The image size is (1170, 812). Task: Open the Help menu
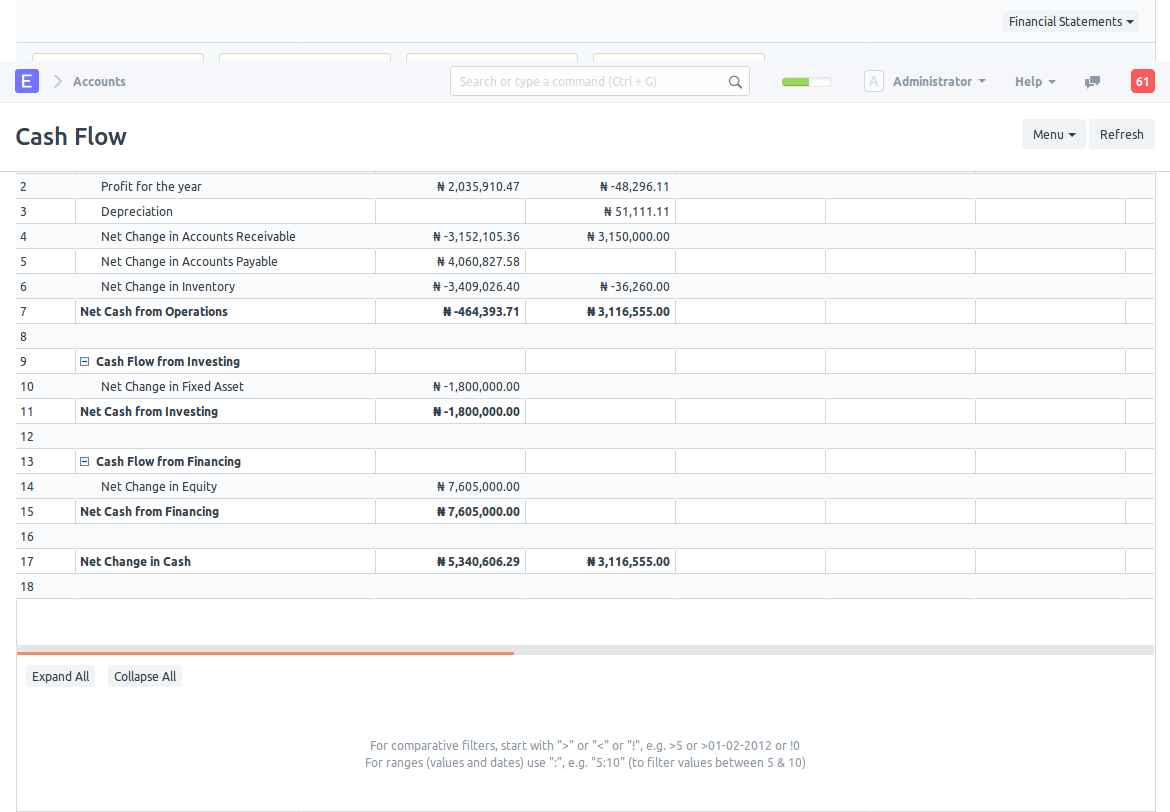(x=1035, y=82)
